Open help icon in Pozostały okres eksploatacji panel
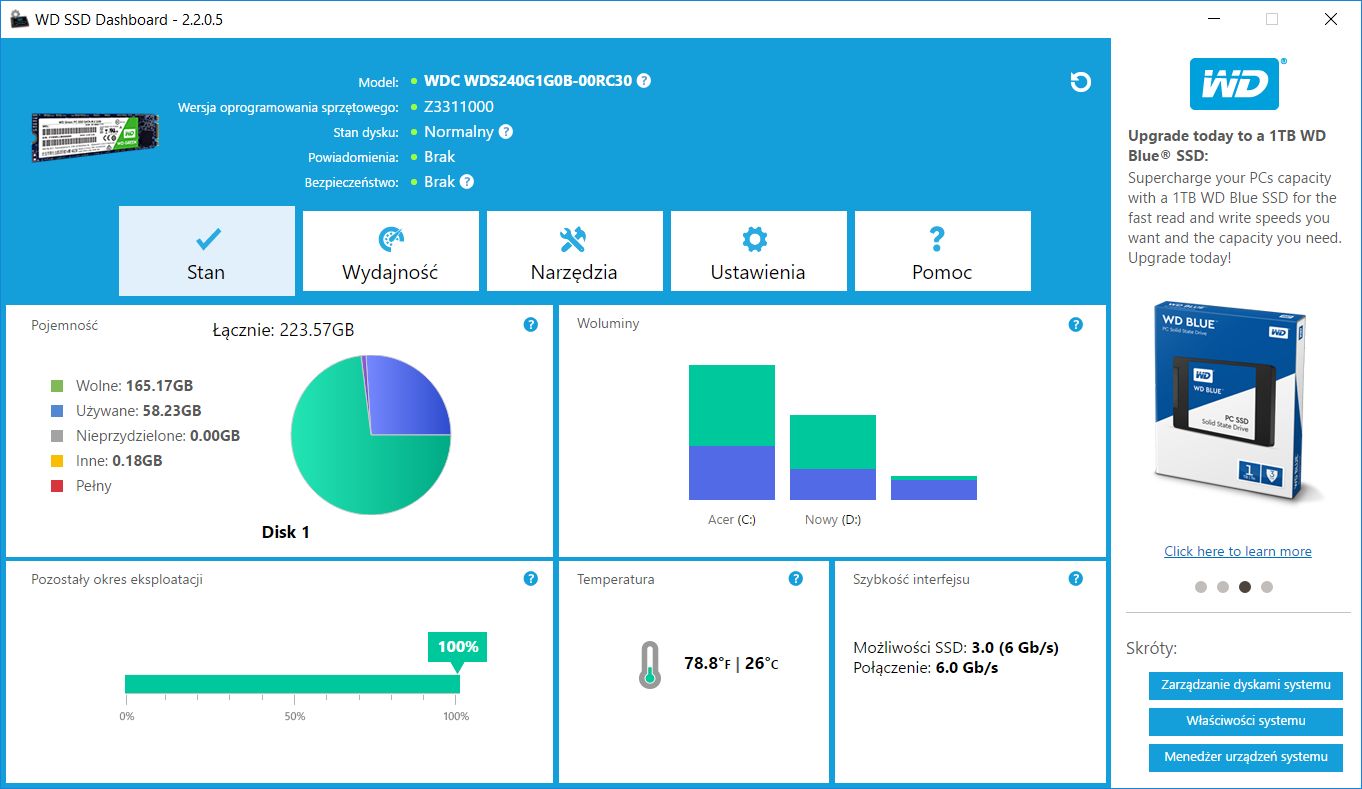 531,579
